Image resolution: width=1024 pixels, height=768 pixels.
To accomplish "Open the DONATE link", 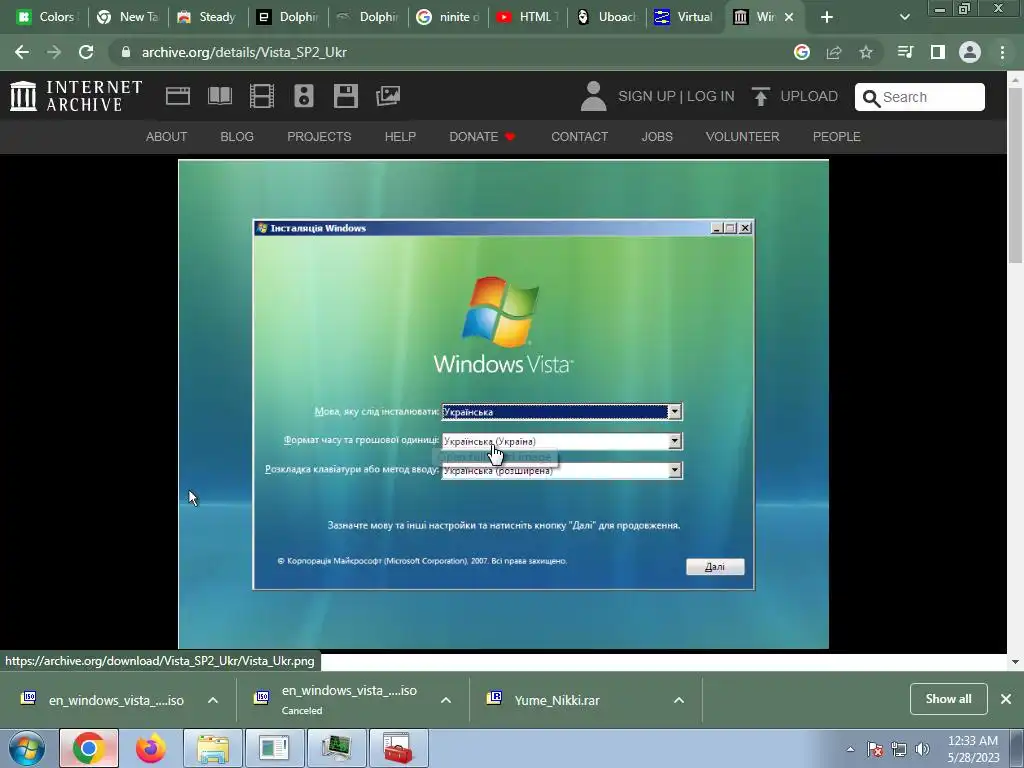I will tap(482, 136).
